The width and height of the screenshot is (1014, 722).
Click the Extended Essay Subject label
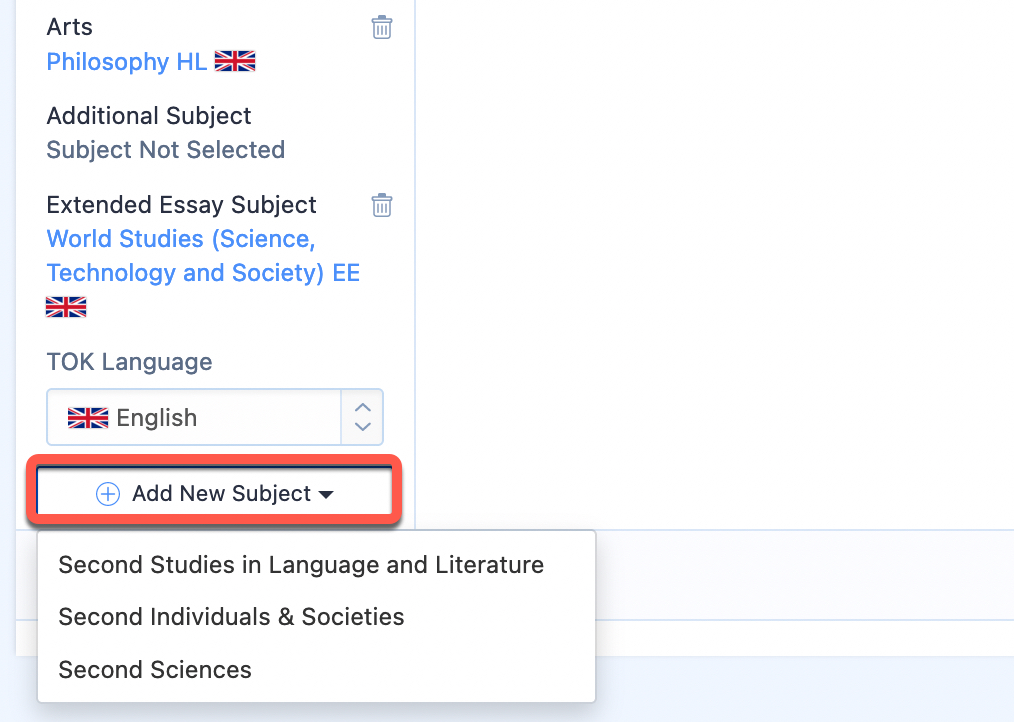point(182,205)
